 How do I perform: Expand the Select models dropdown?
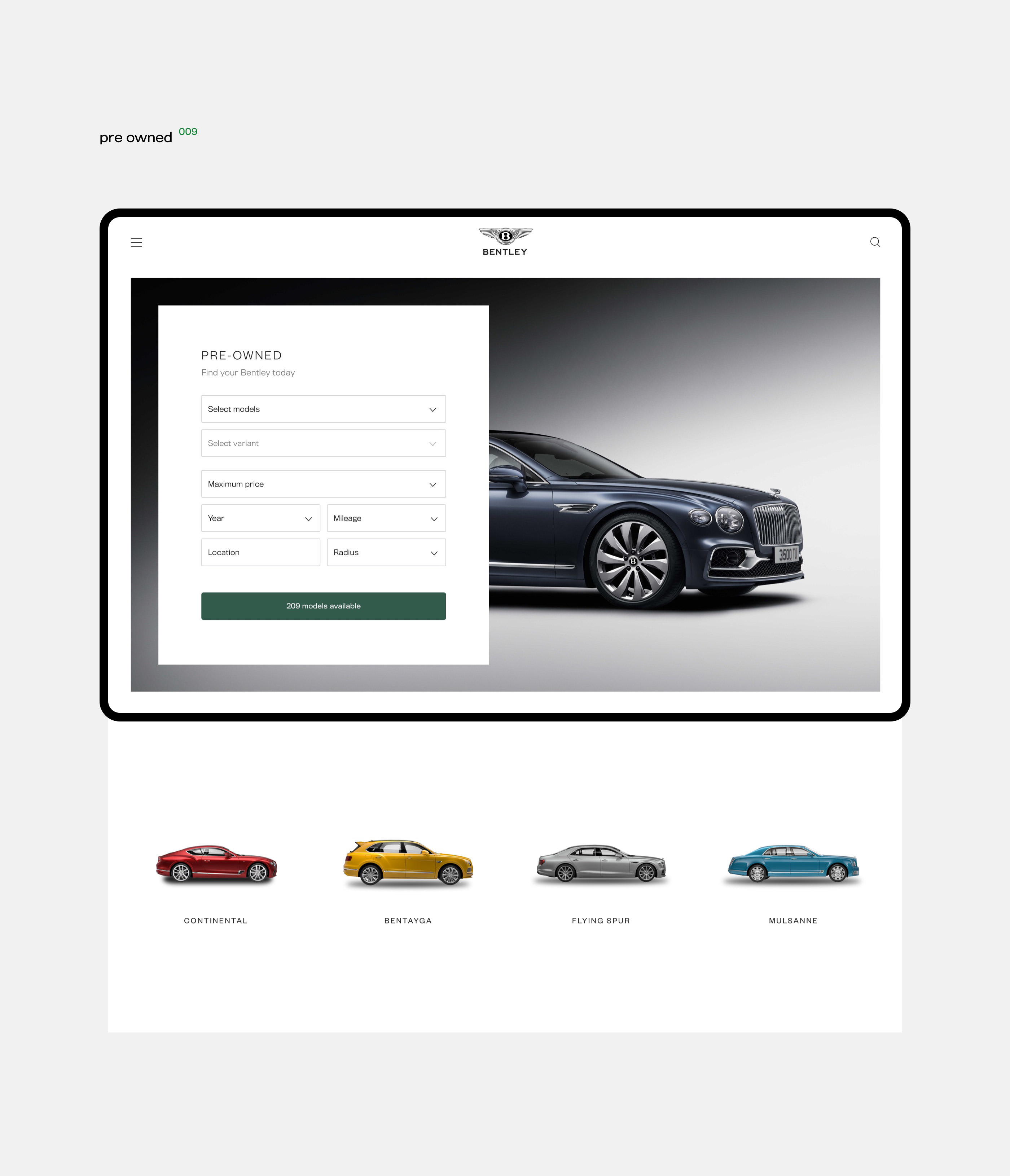point(322,408)
